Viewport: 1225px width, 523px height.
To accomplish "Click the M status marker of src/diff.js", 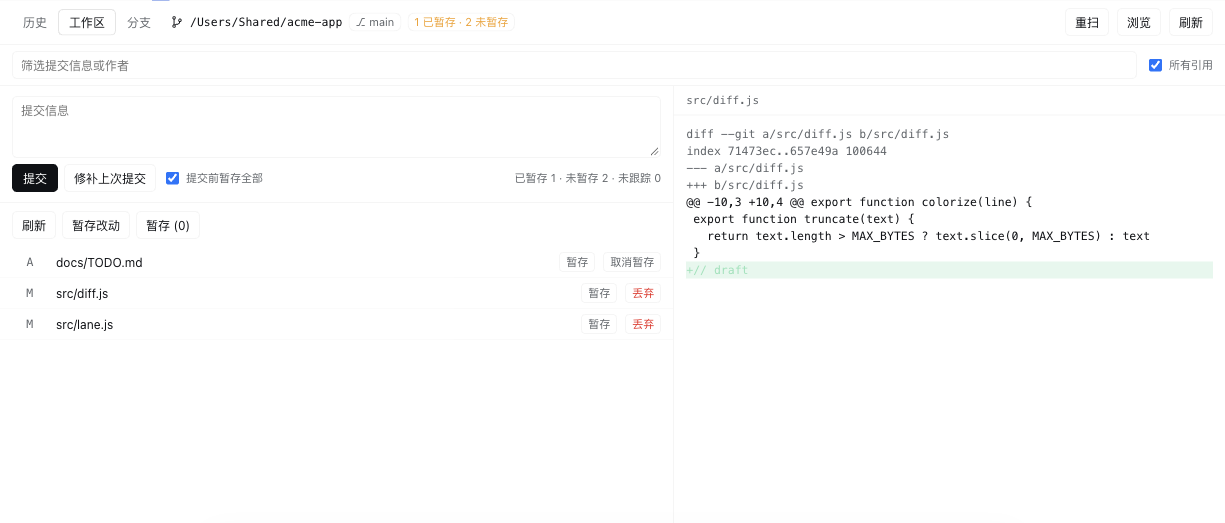I will click(30, 293).
